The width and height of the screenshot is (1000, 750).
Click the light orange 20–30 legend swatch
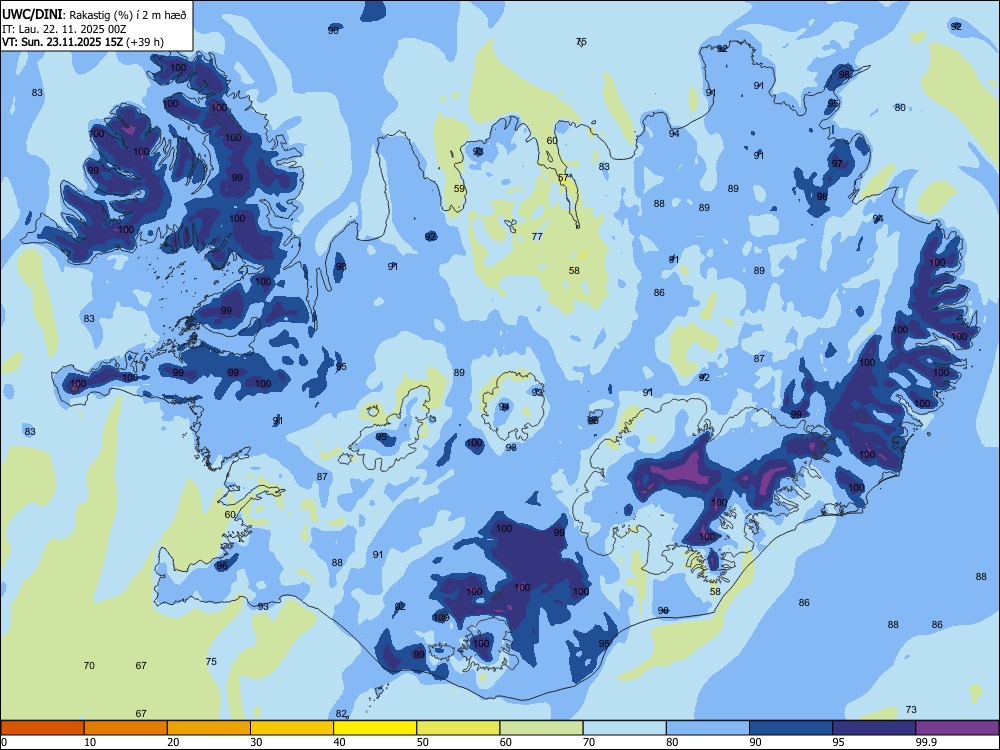point(209,728)
